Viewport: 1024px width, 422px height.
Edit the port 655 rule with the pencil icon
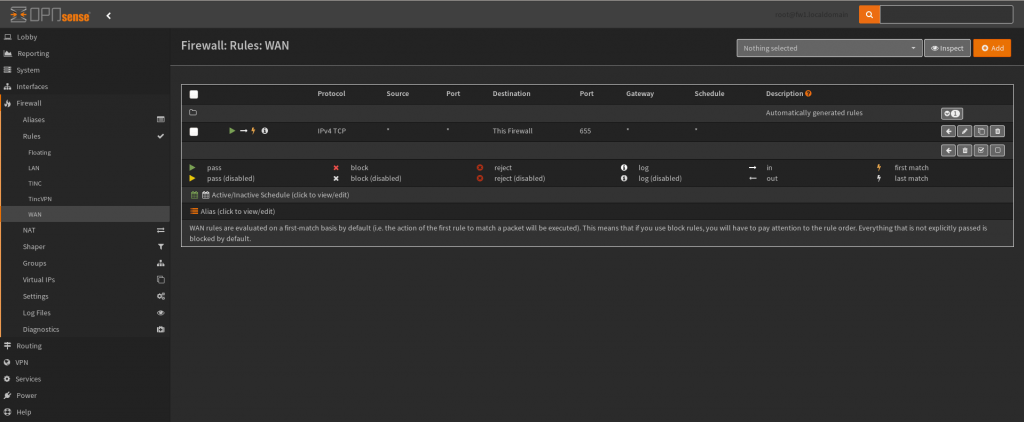coord(964,131)
